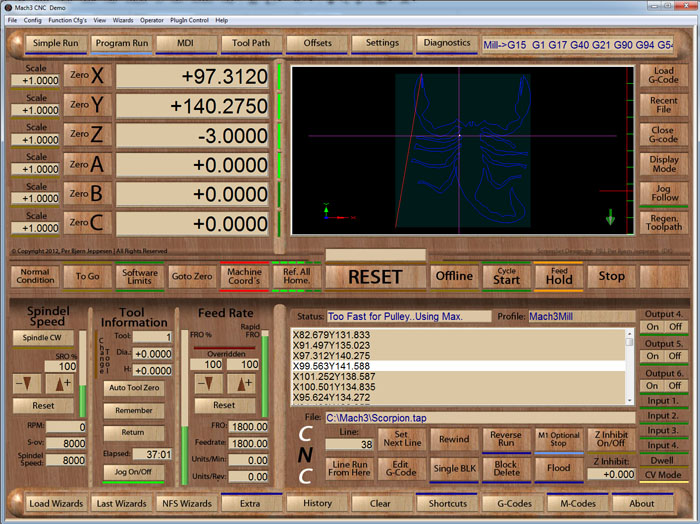Click the Rapid FRO vertical bar
This screenshot has width=700, height=524.
pyautogui.click(x=265, y=374)
